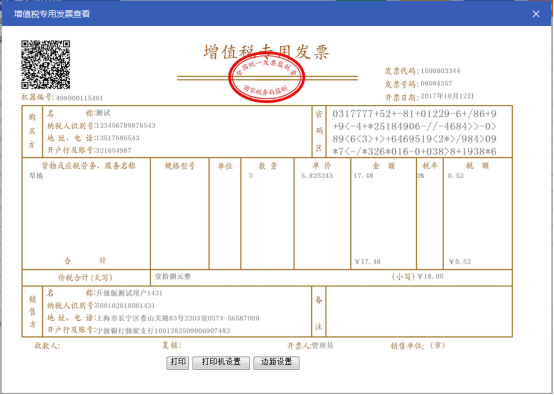Click the amount value 17.48 in item row
The width and height of the screenshot is (554, 395).
(x=364, y=176)
